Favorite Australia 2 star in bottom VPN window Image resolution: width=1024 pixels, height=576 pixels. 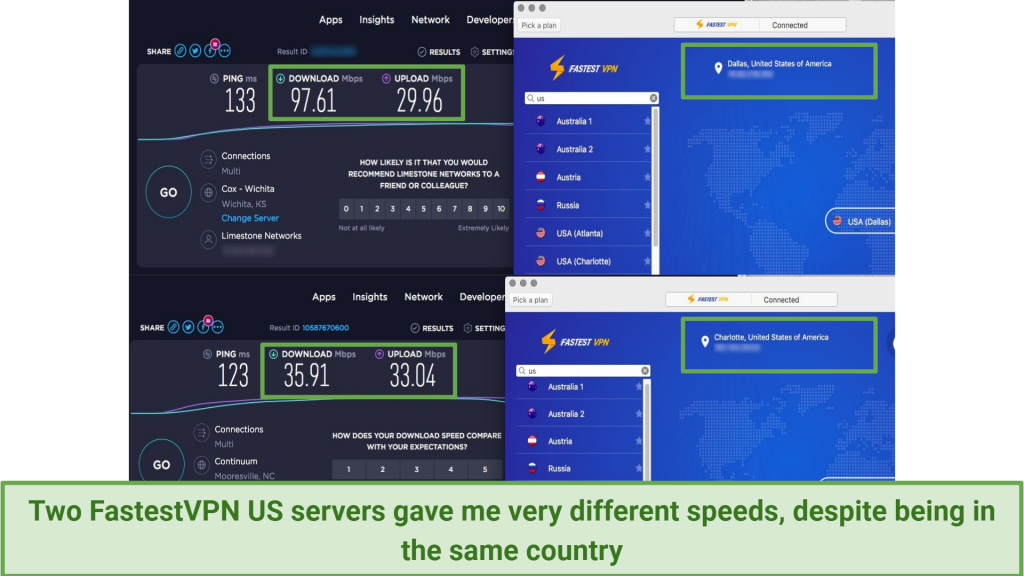click(x=639, y=413)
